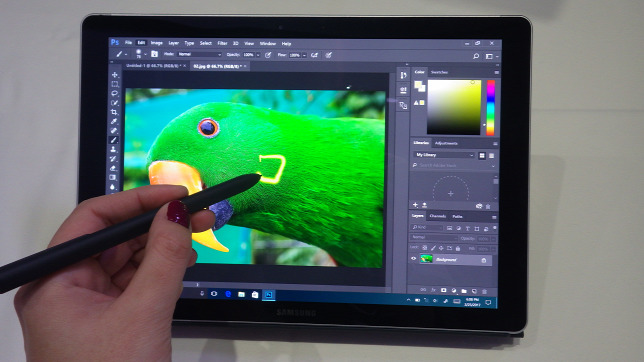Click the search magnifier in options bar
This screenshot has height=362, width=644.
coord(476,56)
